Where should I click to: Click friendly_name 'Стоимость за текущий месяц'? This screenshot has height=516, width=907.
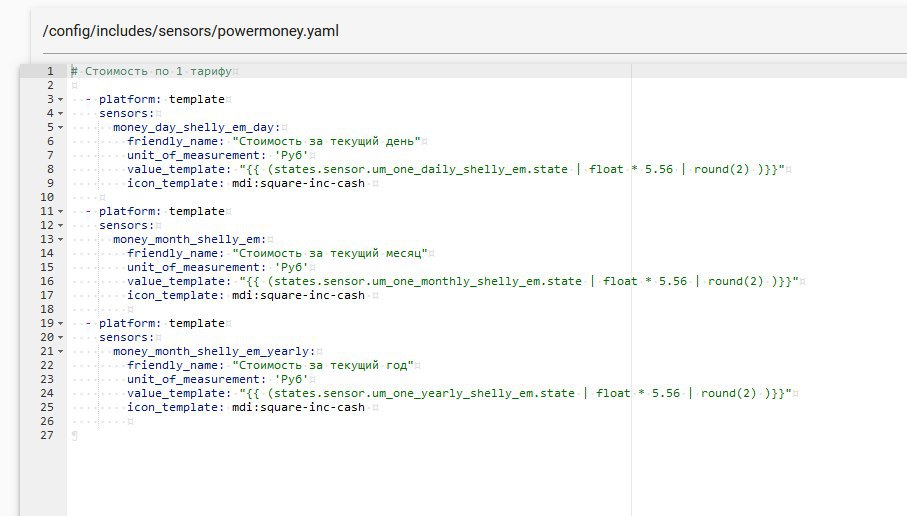[278, 253]
